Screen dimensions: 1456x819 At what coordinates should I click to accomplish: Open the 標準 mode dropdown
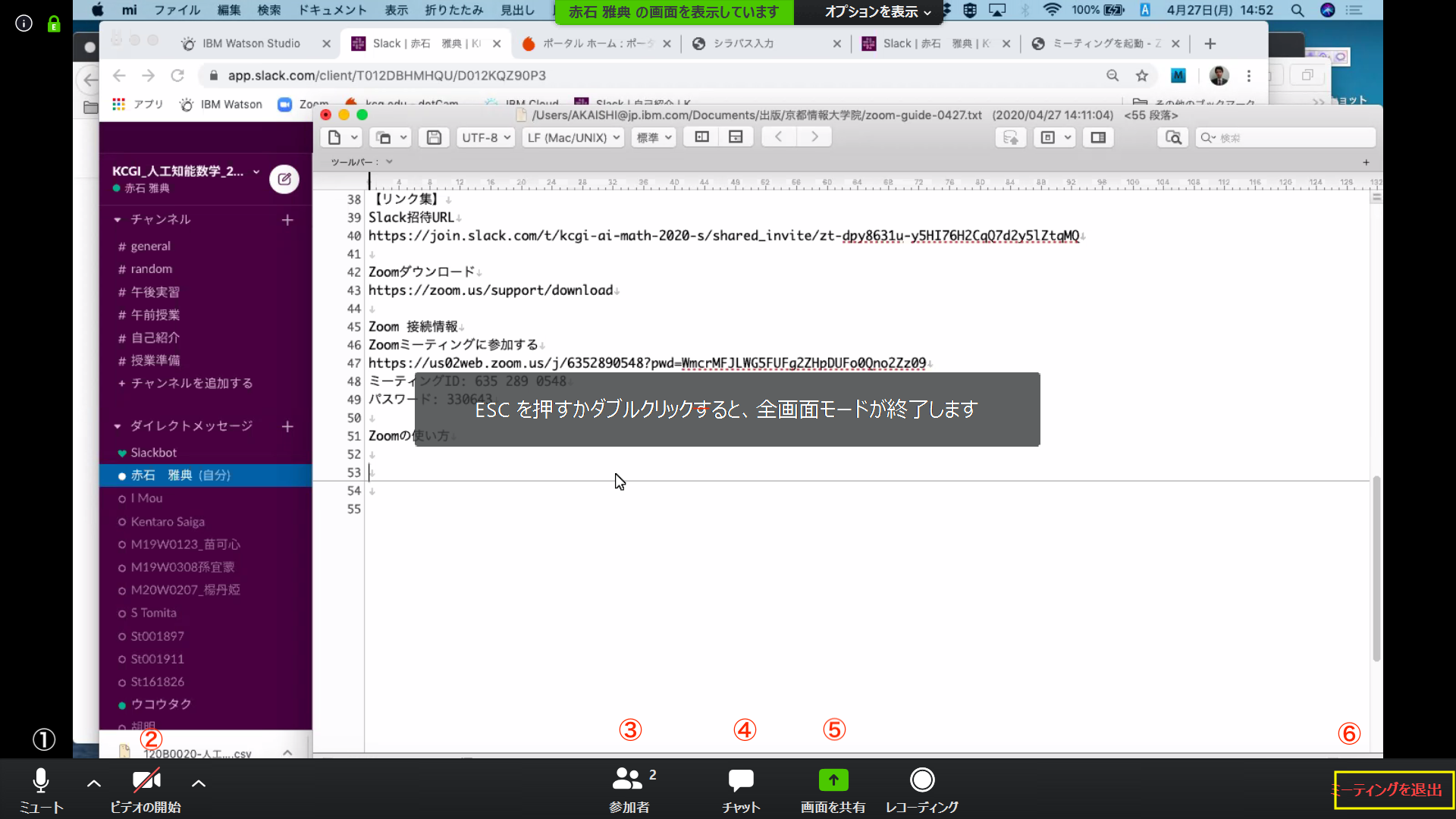[x=654, y=137]
